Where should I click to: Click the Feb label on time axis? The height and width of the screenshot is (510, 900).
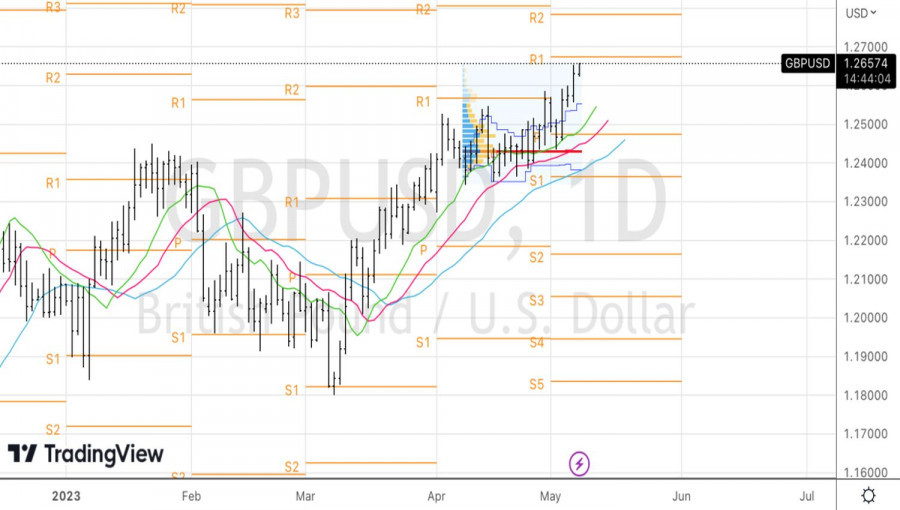[191, 496]
